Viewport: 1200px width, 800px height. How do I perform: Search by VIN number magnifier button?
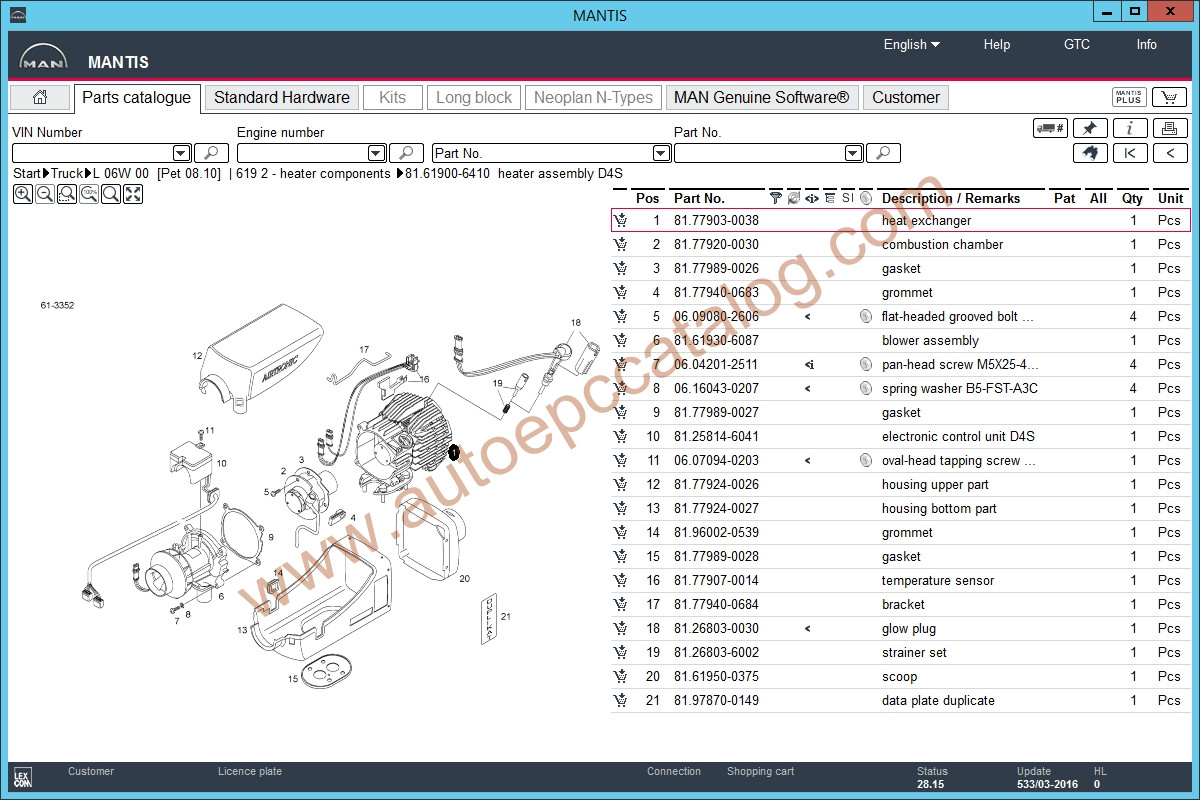click(211, 153)
